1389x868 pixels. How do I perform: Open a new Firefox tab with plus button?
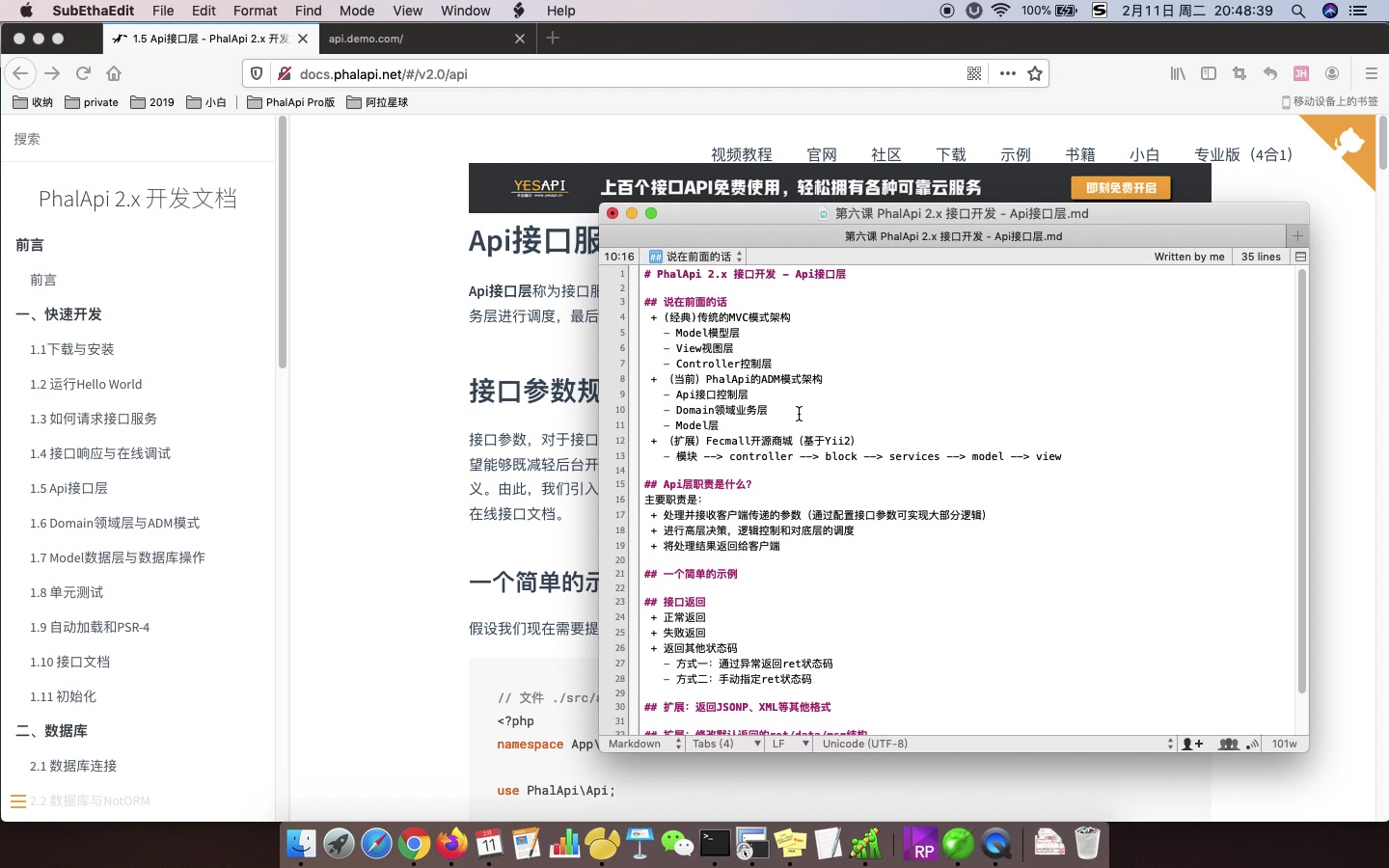(553, 38)
